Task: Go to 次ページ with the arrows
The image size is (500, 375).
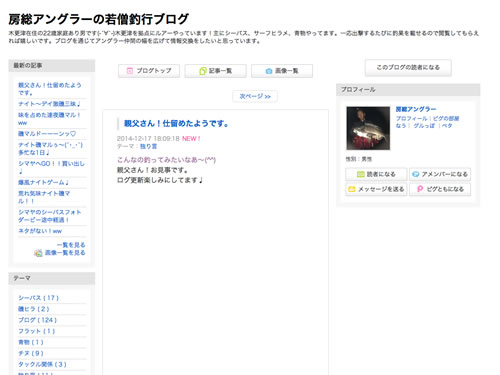Action: point(255,96)
